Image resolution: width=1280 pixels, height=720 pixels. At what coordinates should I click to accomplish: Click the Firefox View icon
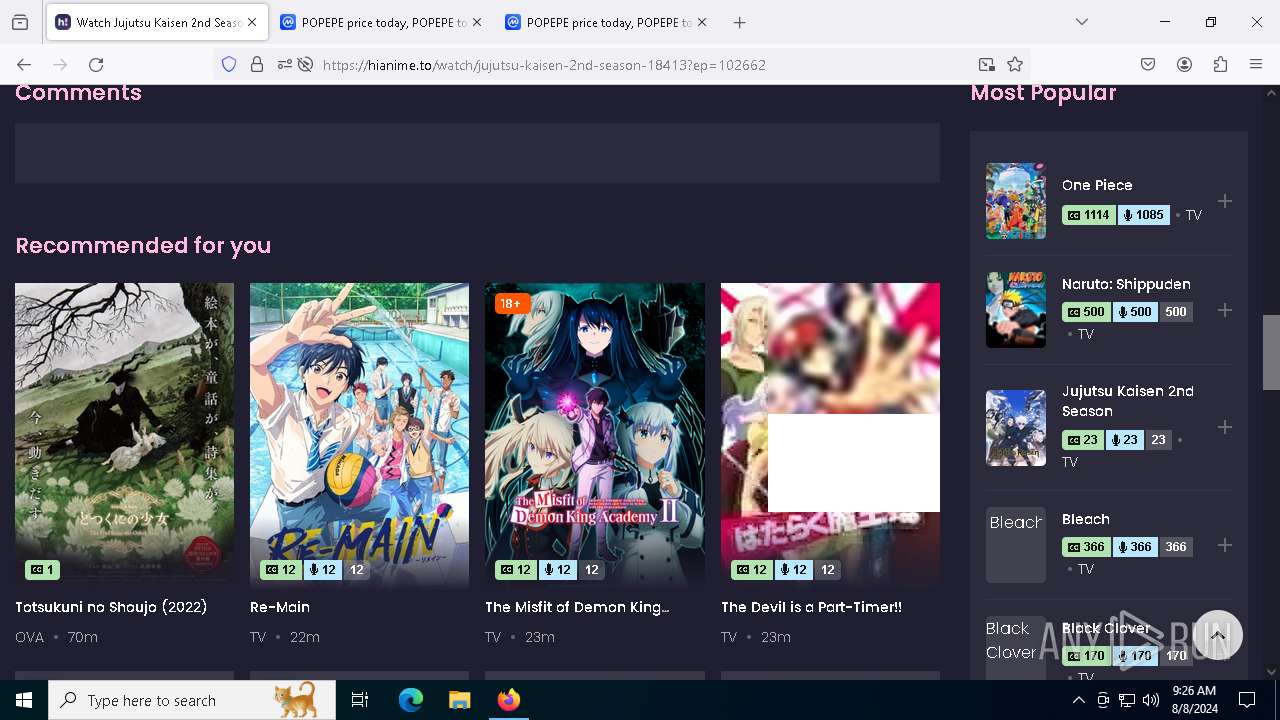coord(20,22)
